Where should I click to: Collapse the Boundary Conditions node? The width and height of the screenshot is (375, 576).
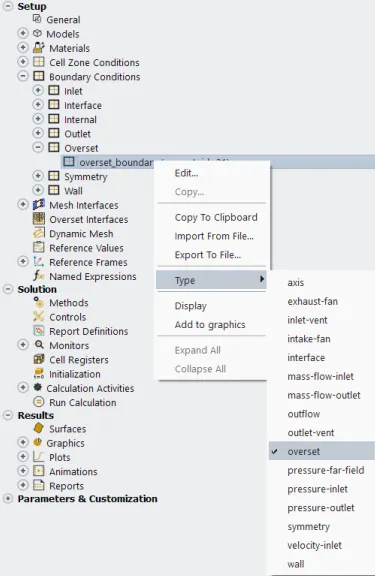pos(23,76)
